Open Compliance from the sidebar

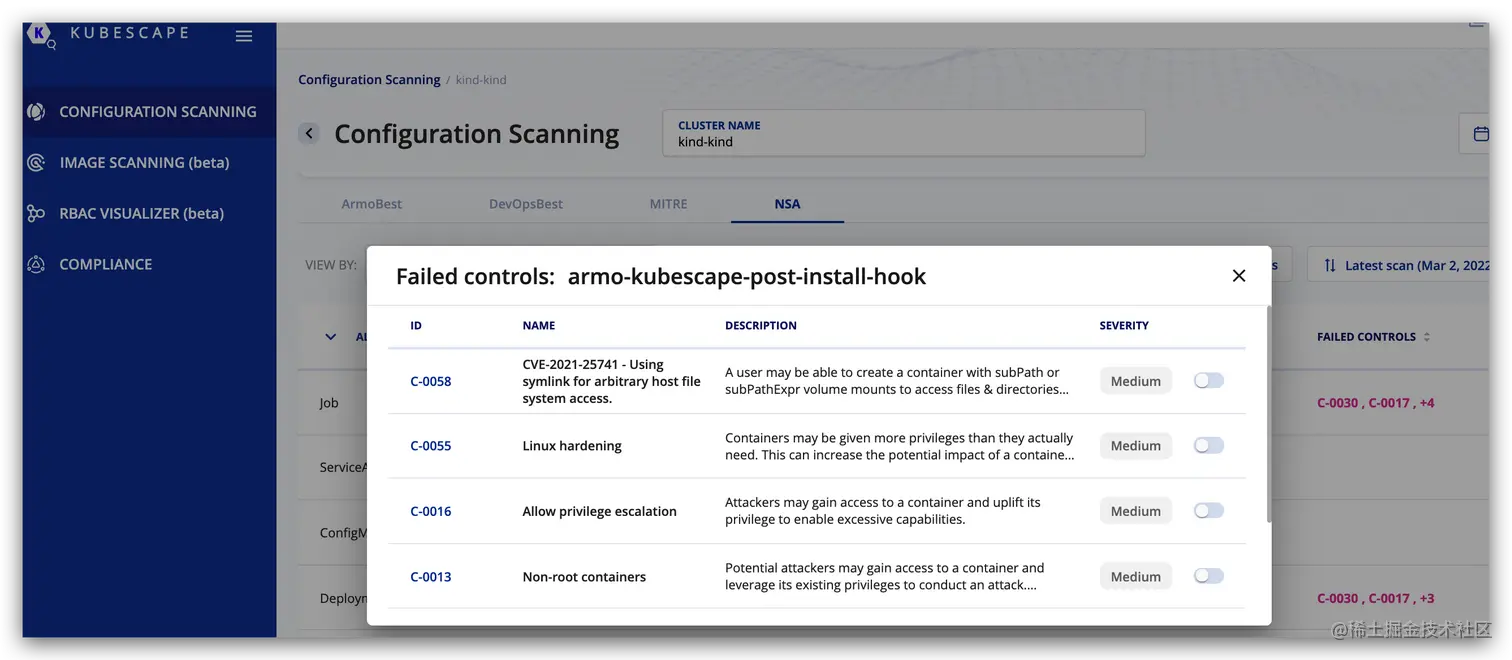[x=149, y=264]
